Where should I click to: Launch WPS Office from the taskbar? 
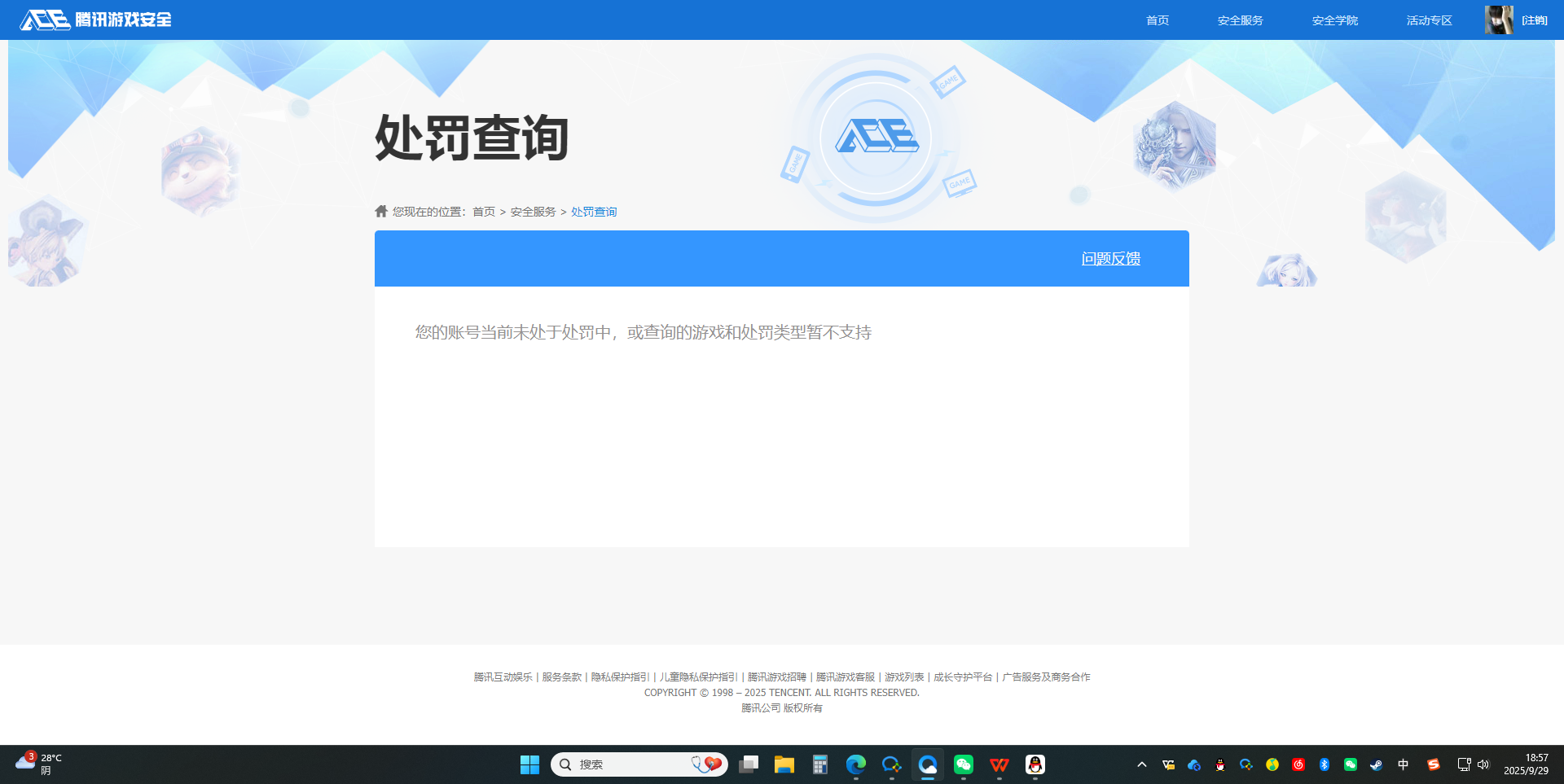[x=999, y=764]
